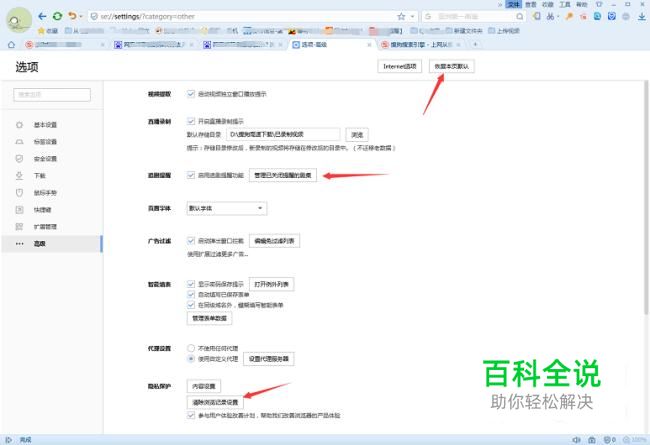Click the 管理表单数据 button

(x=209, y=318)
